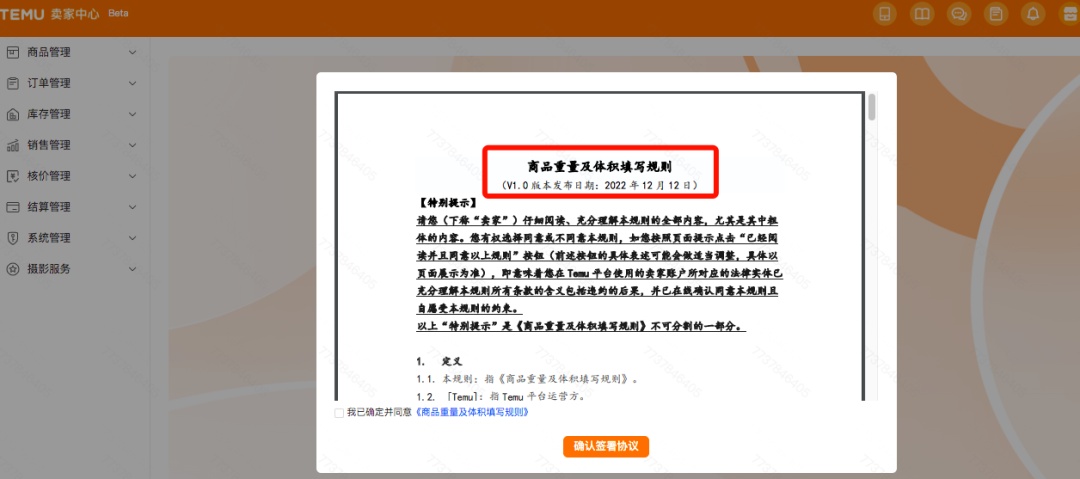Open the chat messages icon
Screen dimensions: 1080x479
[959, 14]
